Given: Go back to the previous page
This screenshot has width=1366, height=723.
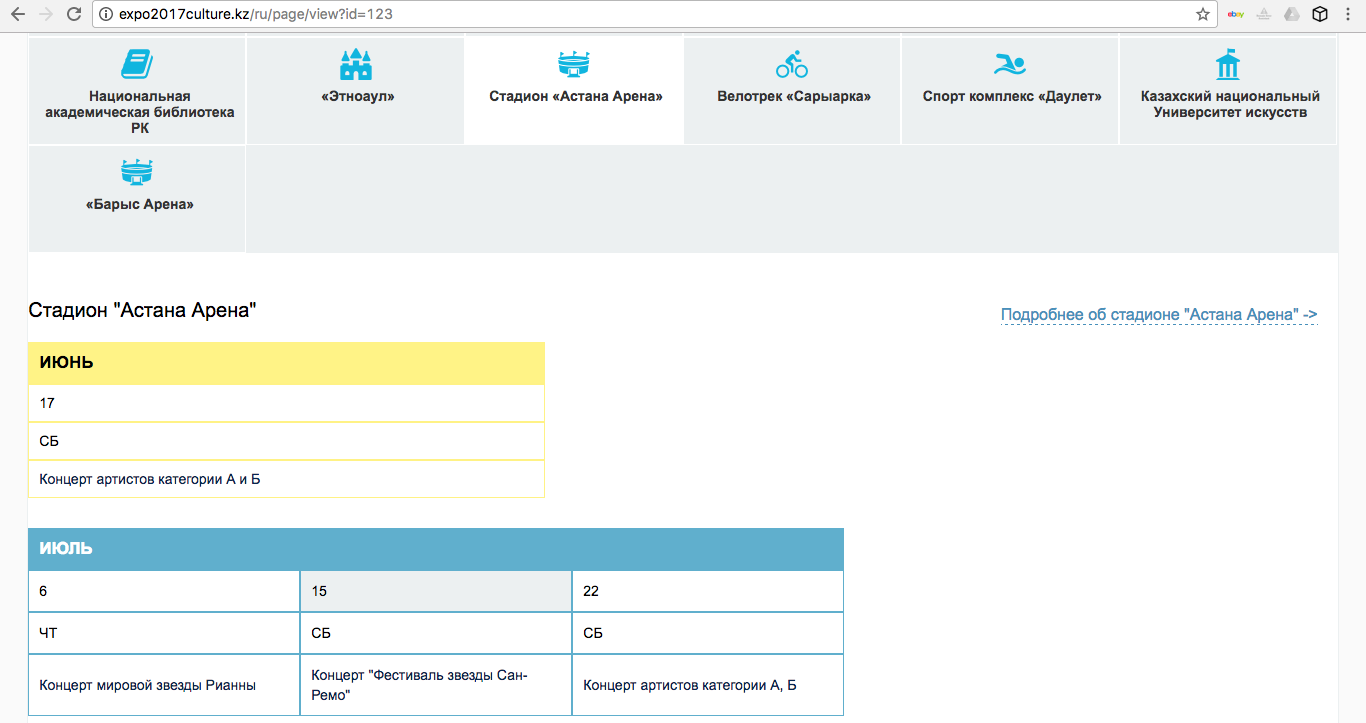Looking at the screenshot, I should 18,14.
